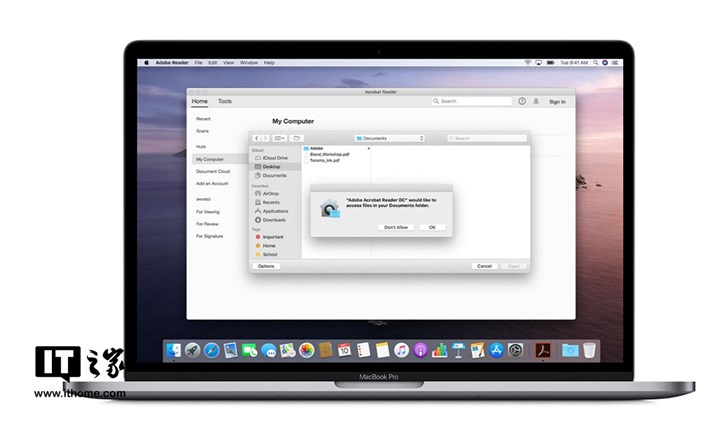Select Applications in the sidebar
This screenshot has height=431, width=728.
pos(275,211)
